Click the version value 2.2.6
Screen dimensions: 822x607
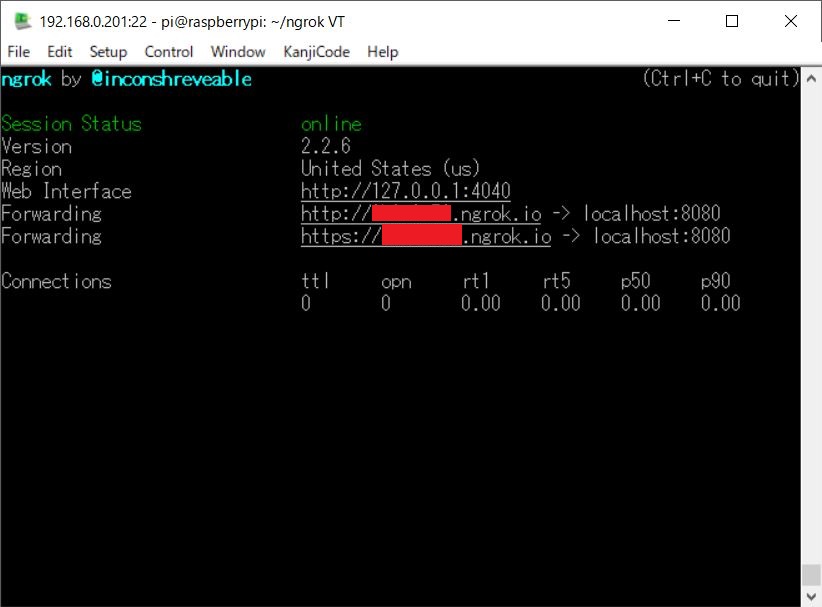coord(326,146)
